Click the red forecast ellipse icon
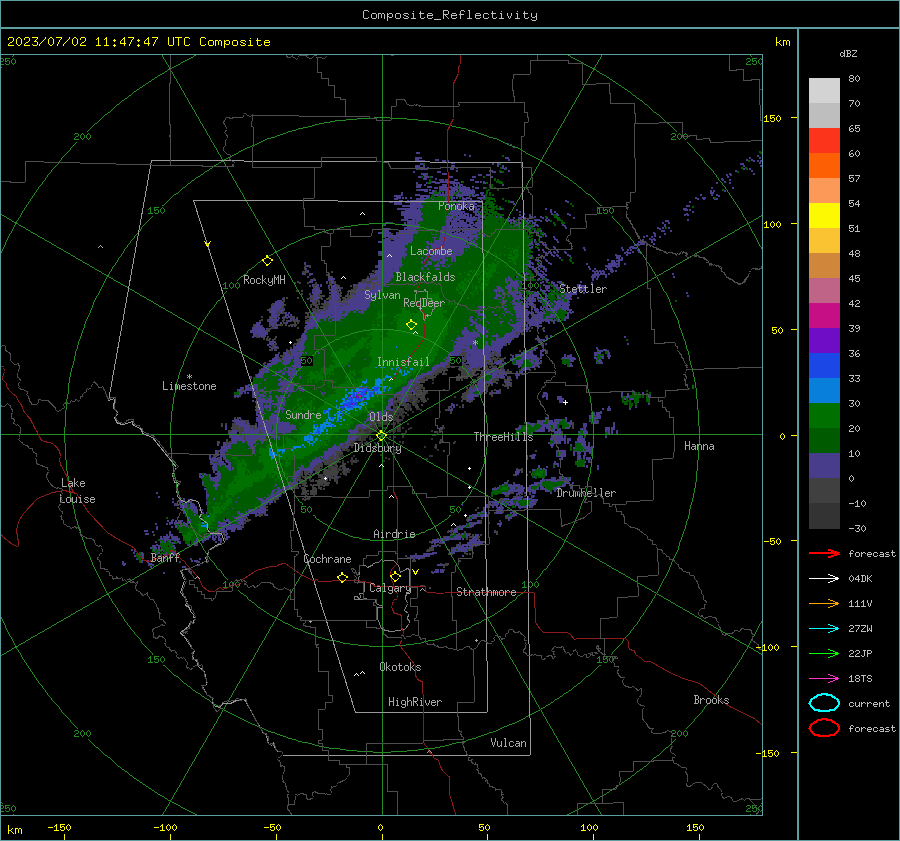Viewport: 900px width, 841px height. [824, 728]
